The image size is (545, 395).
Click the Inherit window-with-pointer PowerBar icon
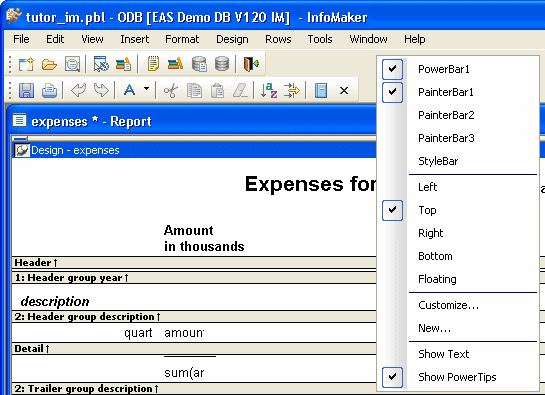click(101, 64)
